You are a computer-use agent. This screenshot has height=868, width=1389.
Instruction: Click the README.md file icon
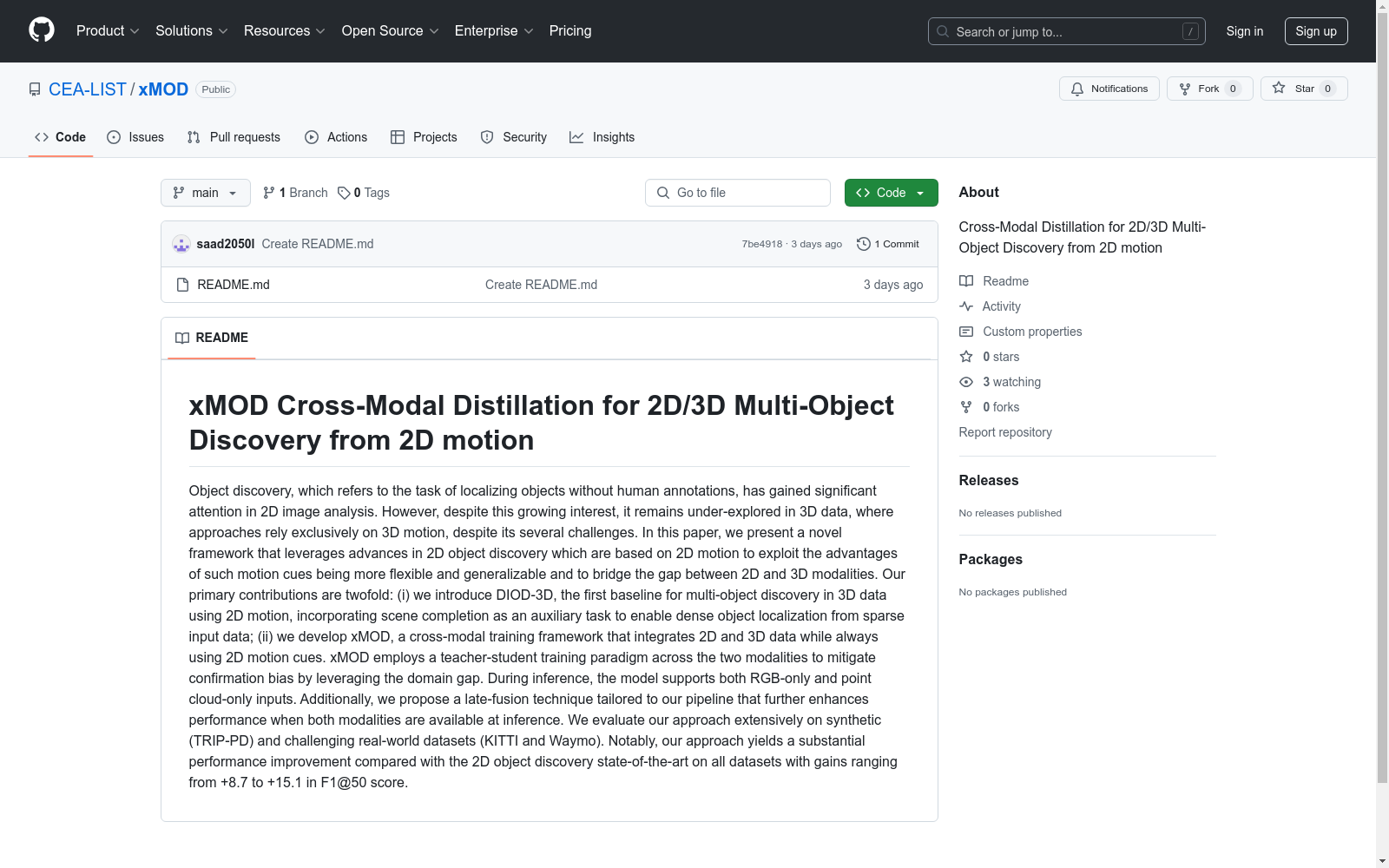point(182,285)
